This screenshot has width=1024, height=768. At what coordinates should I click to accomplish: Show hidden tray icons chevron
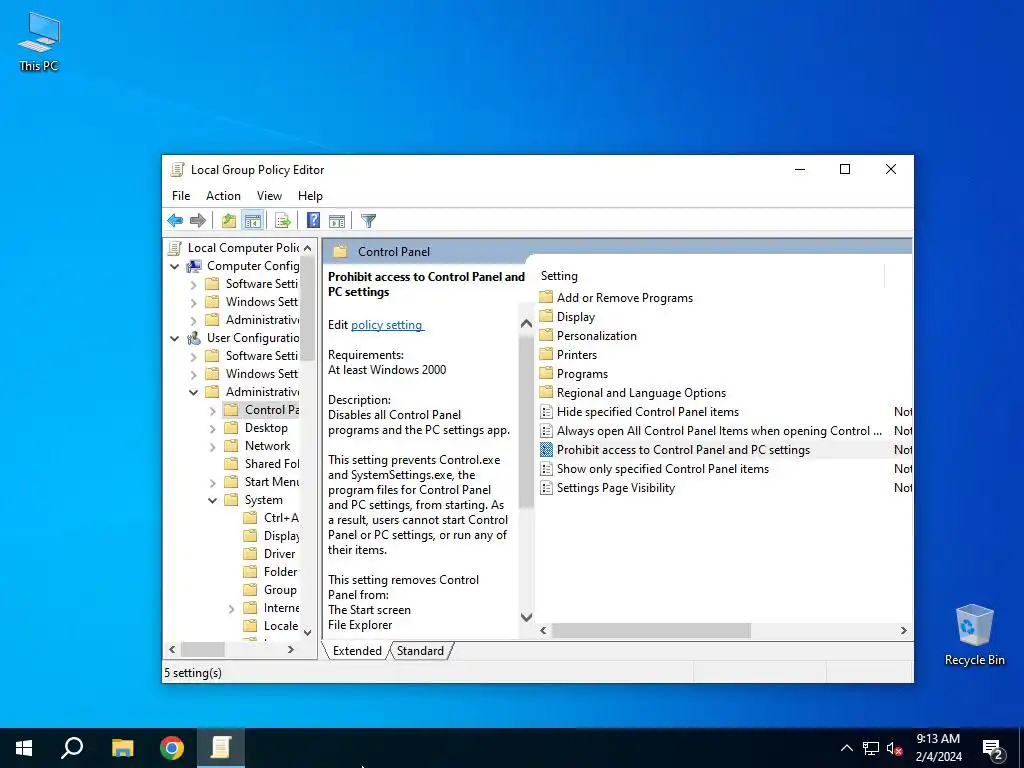[846, 748]
